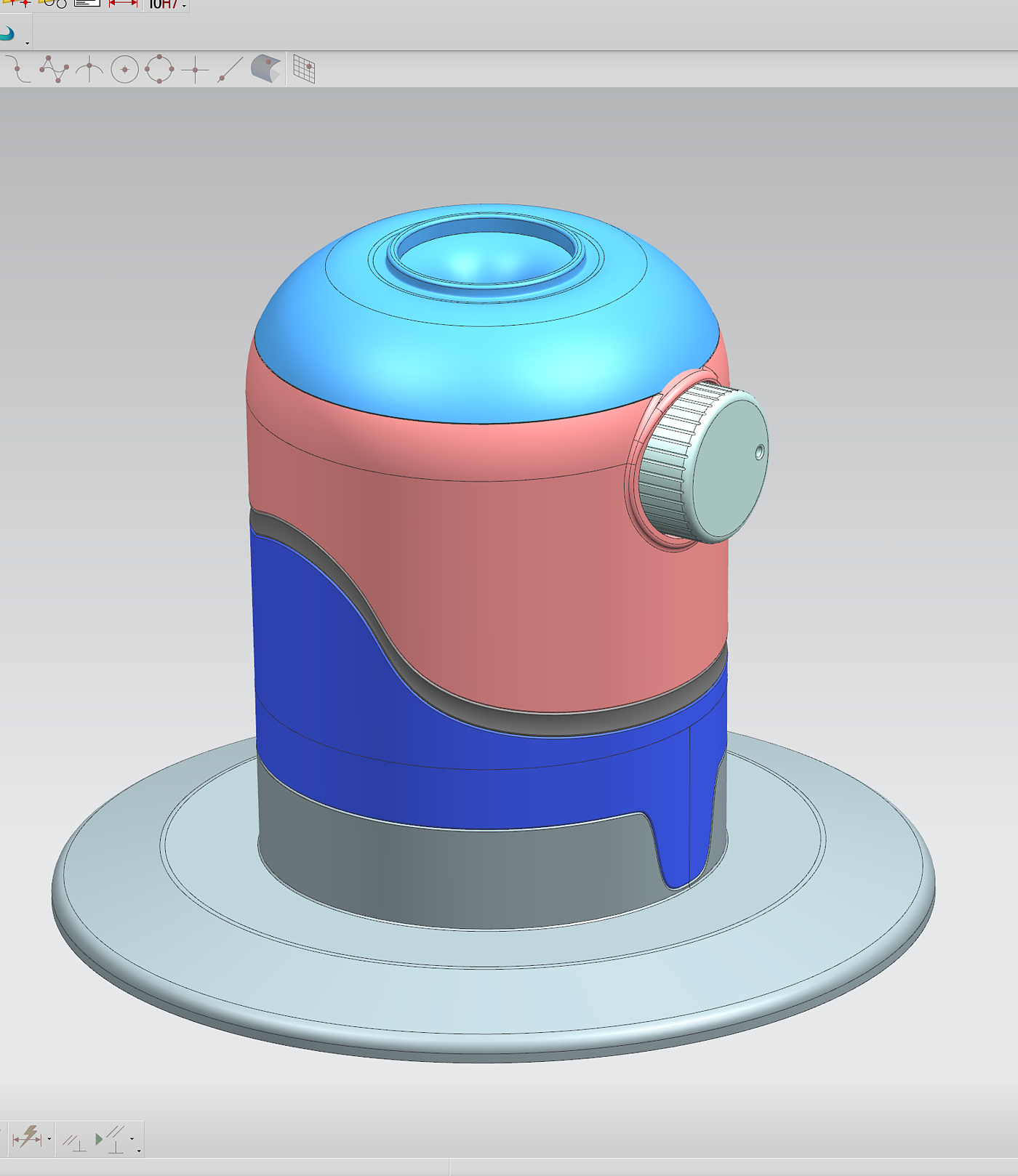The width and height of the screenshot is (1018, 1176).
Task: Click the constraint icon with green arrow
Action: point(110,1139)
